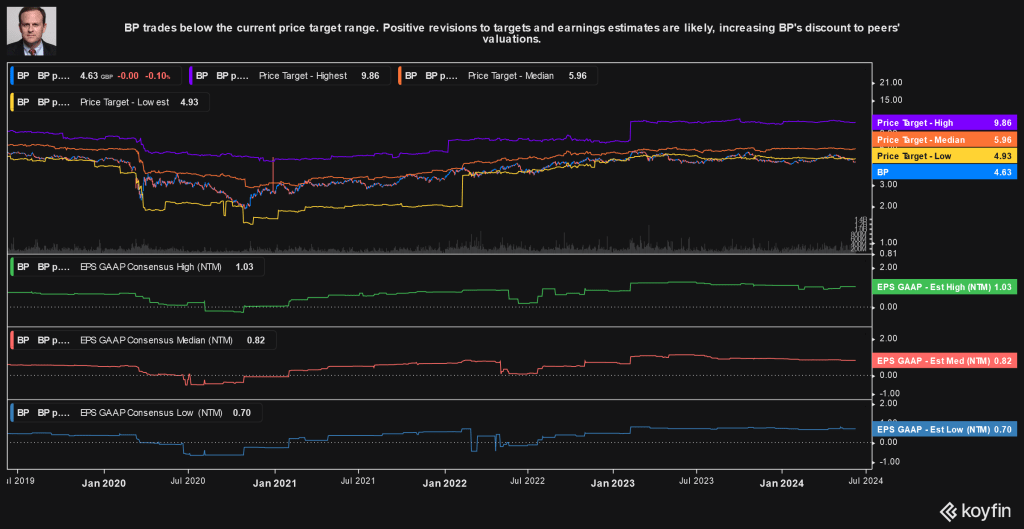Click Jan 2022 on the time axis

[x=445, y=482]
